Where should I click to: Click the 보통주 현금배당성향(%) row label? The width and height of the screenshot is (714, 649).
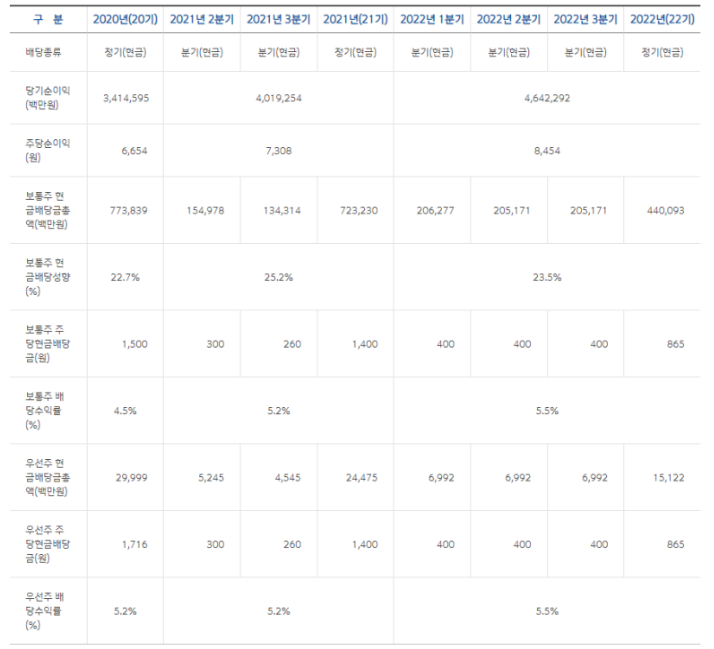point(47,277)
